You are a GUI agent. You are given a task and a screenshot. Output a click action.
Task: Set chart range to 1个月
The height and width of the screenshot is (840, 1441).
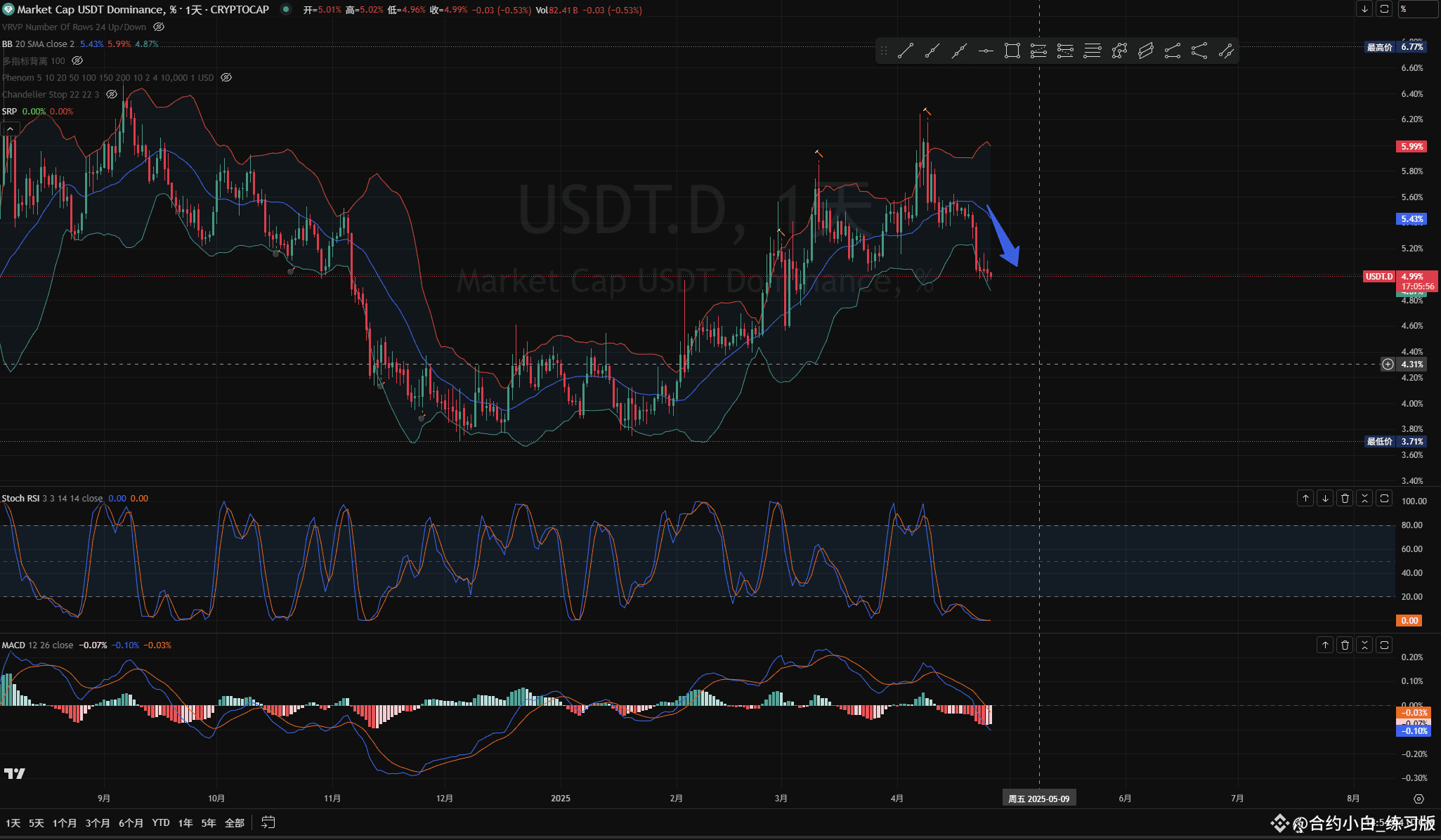tap(65, 822)
